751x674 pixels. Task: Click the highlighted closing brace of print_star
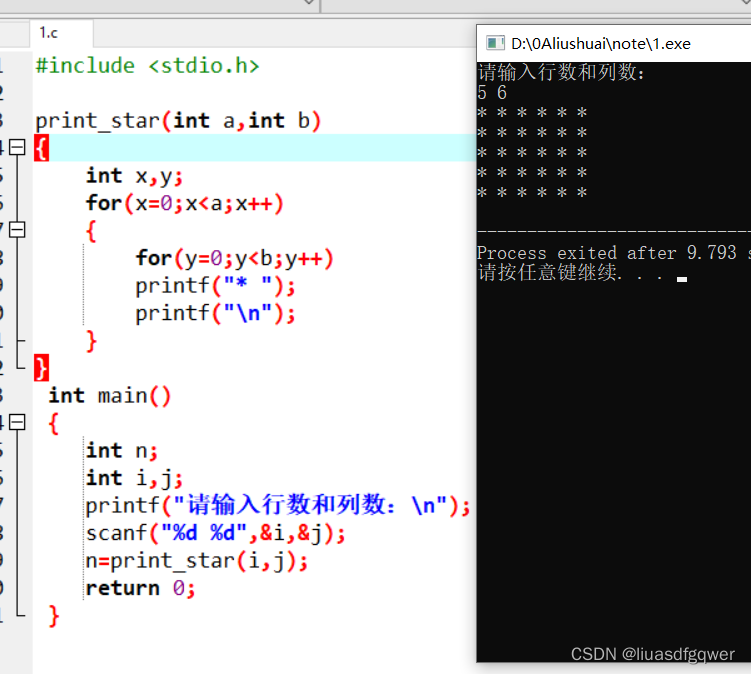(41, 368)
